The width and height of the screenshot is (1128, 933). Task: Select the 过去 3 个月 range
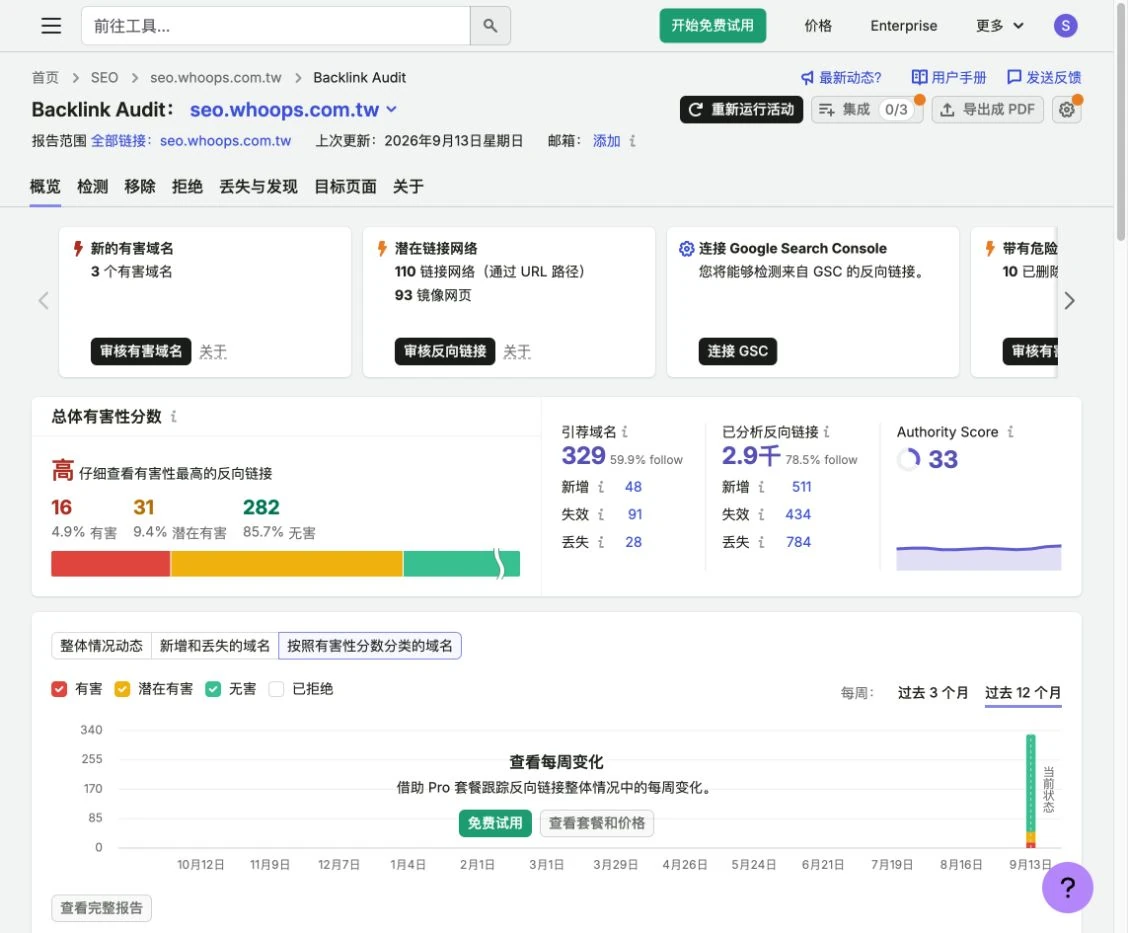932,693
